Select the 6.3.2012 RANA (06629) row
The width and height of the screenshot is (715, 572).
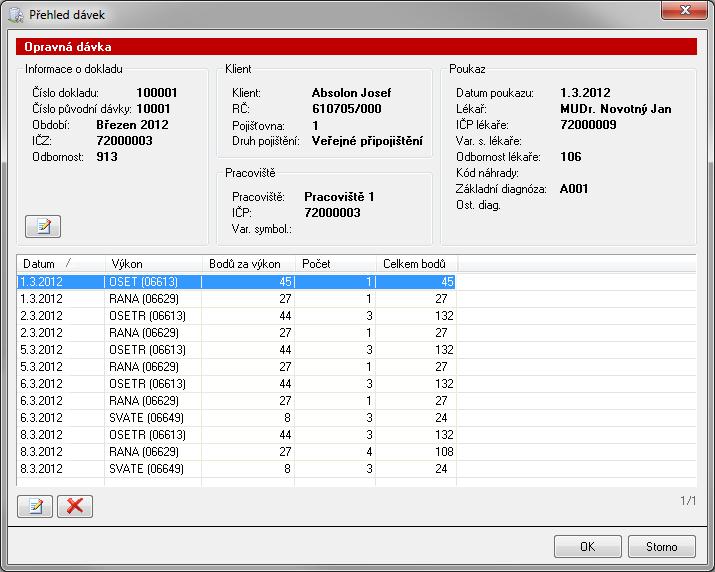pyautogui.click(x=236, y=400)
